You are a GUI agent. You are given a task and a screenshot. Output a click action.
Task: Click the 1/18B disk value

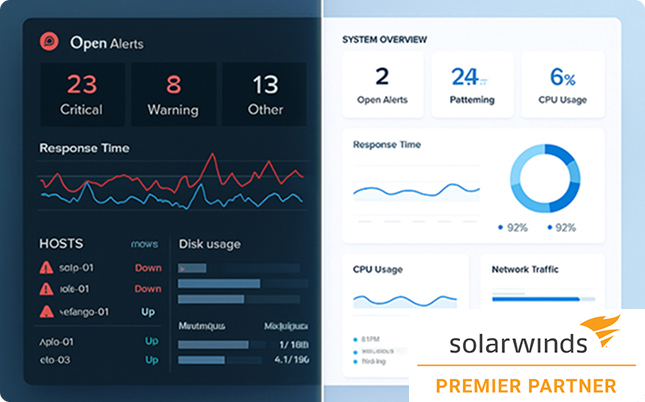pyautogui.click(x=294, y=344)
